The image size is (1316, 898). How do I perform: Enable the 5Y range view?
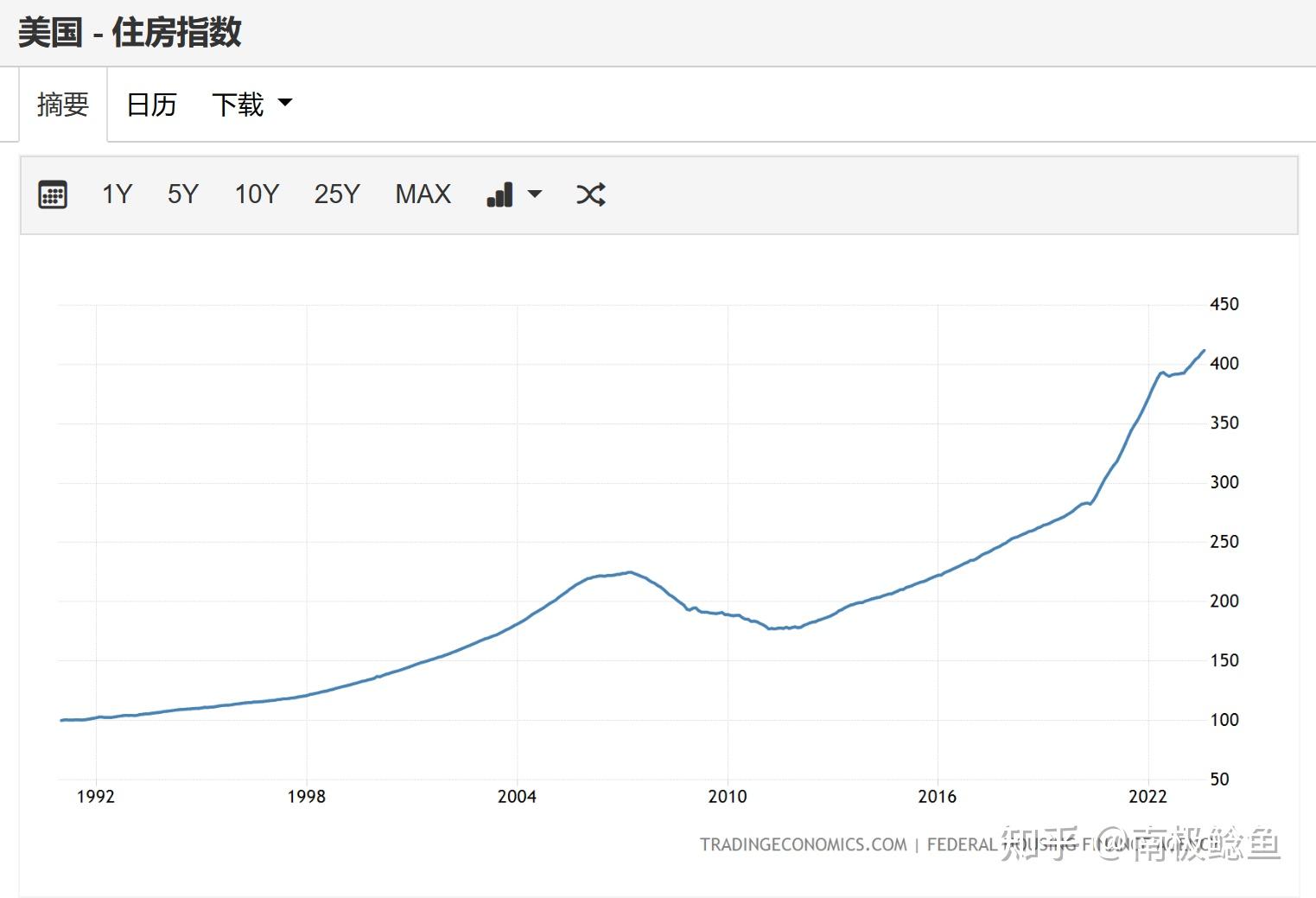[x=182, y=194]
